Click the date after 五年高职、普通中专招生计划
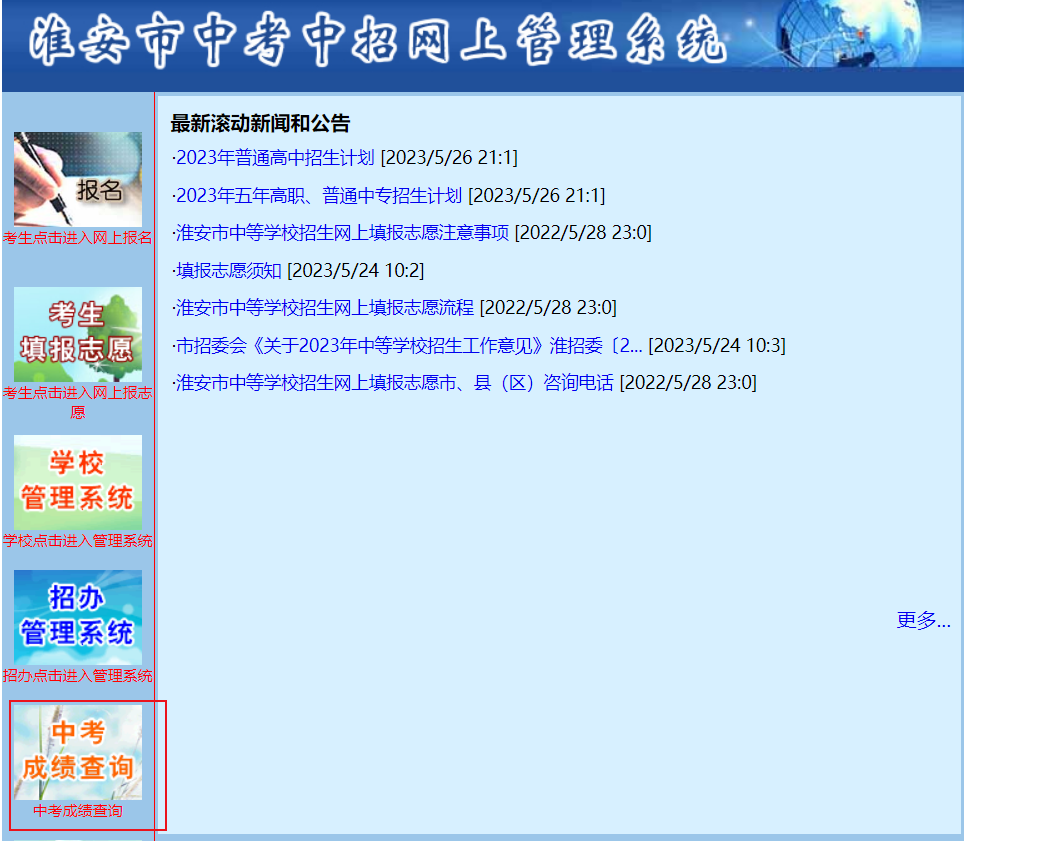This screenshot has width=1056, height=841. click(537, 195)
